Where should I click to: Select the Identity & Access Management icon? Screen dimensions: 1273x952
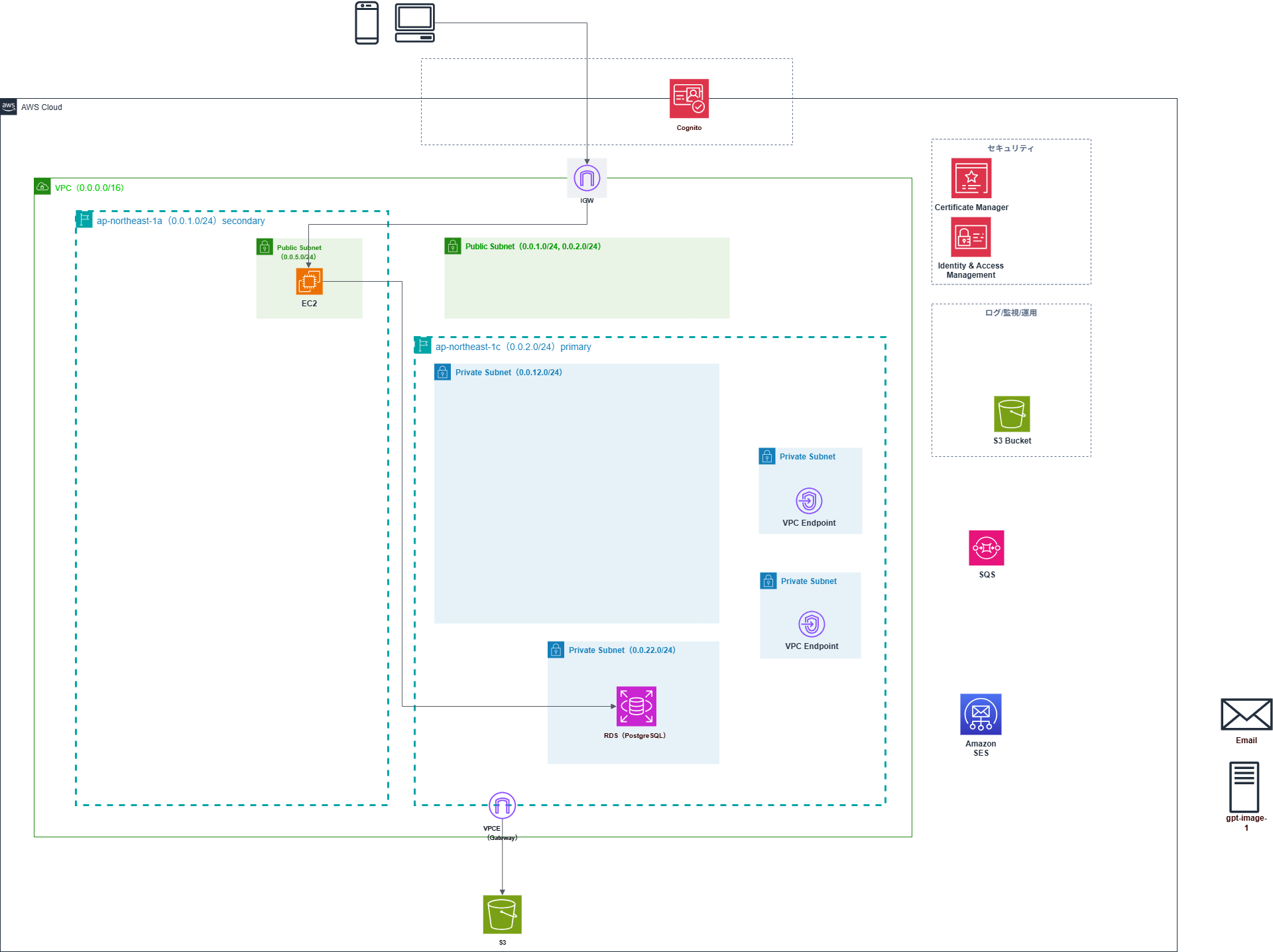(x=971, y=237)
